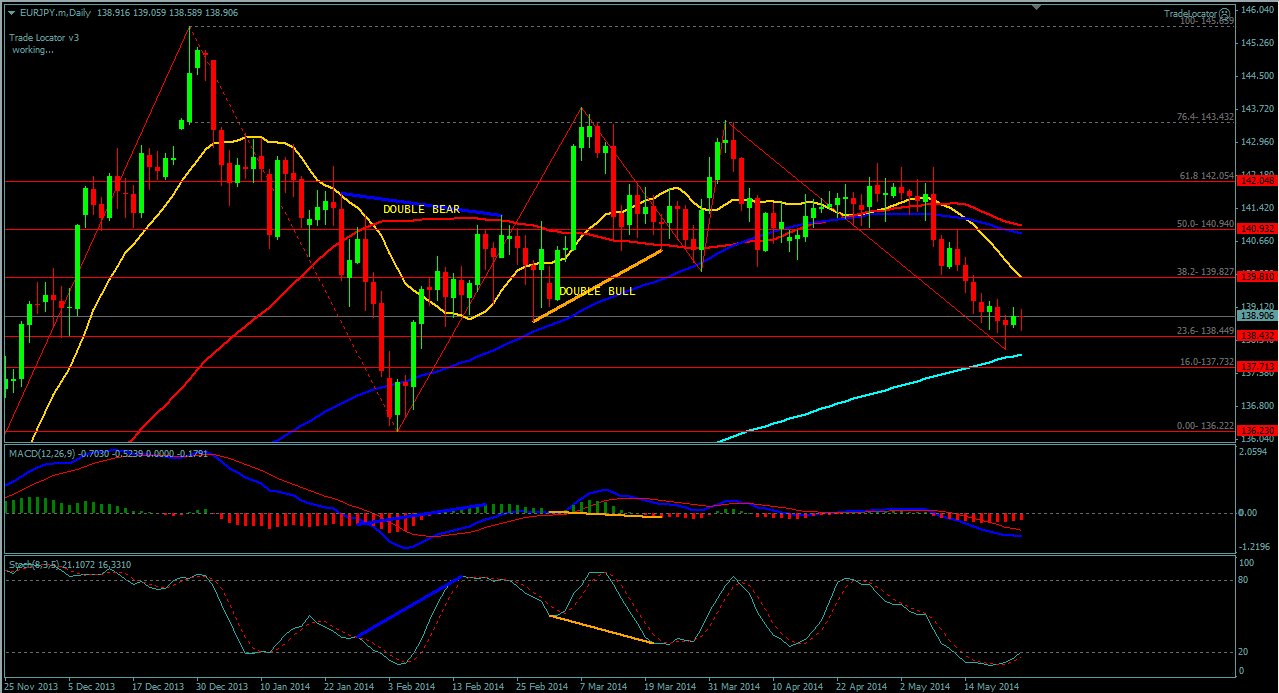This screenshot has width=1279, height=693.
Task: Click the 141.420 price scale value
Action: [x=1259, y=207]
